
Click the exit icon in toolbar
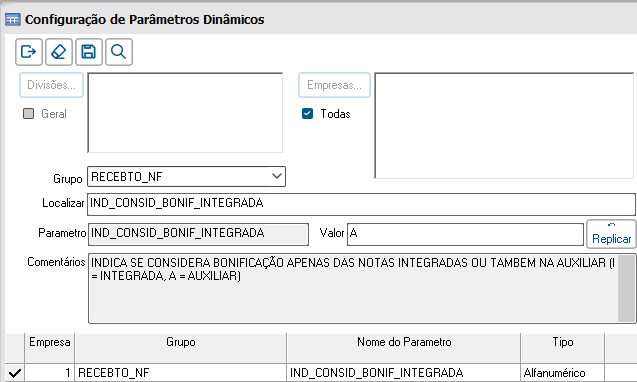pyautogui.click(x=29, y=52)
